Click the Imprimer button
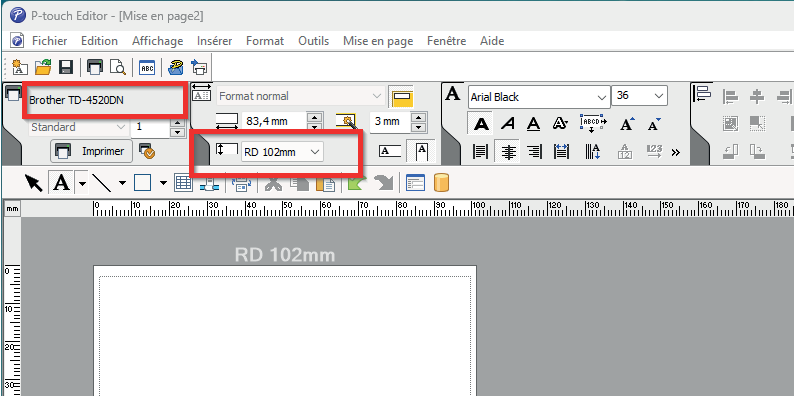The height and width of the screenshot is (396, 794). pyautogui.click(x=91, y=151)
